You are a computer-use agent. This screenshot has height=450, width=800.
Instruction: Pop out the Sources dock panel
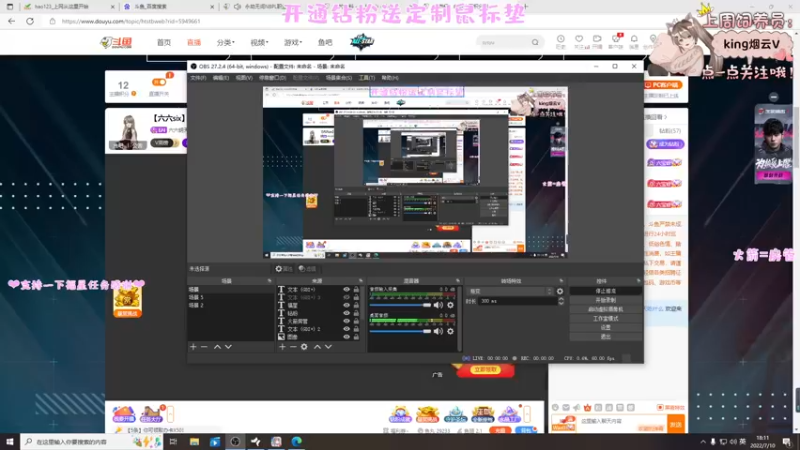click(x=361, y=281)
